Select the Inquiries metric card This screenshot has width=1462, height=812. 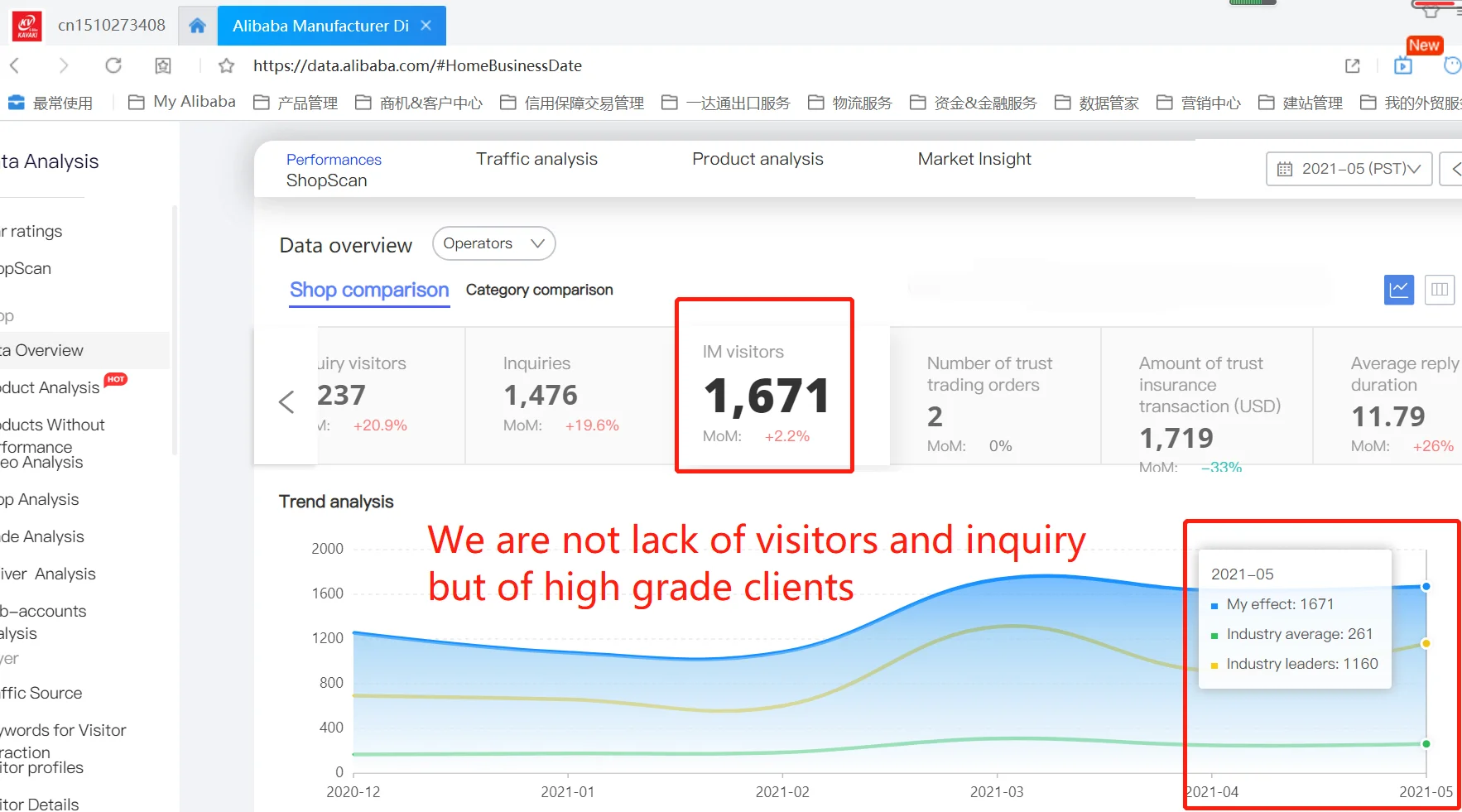tap(570, 395)
